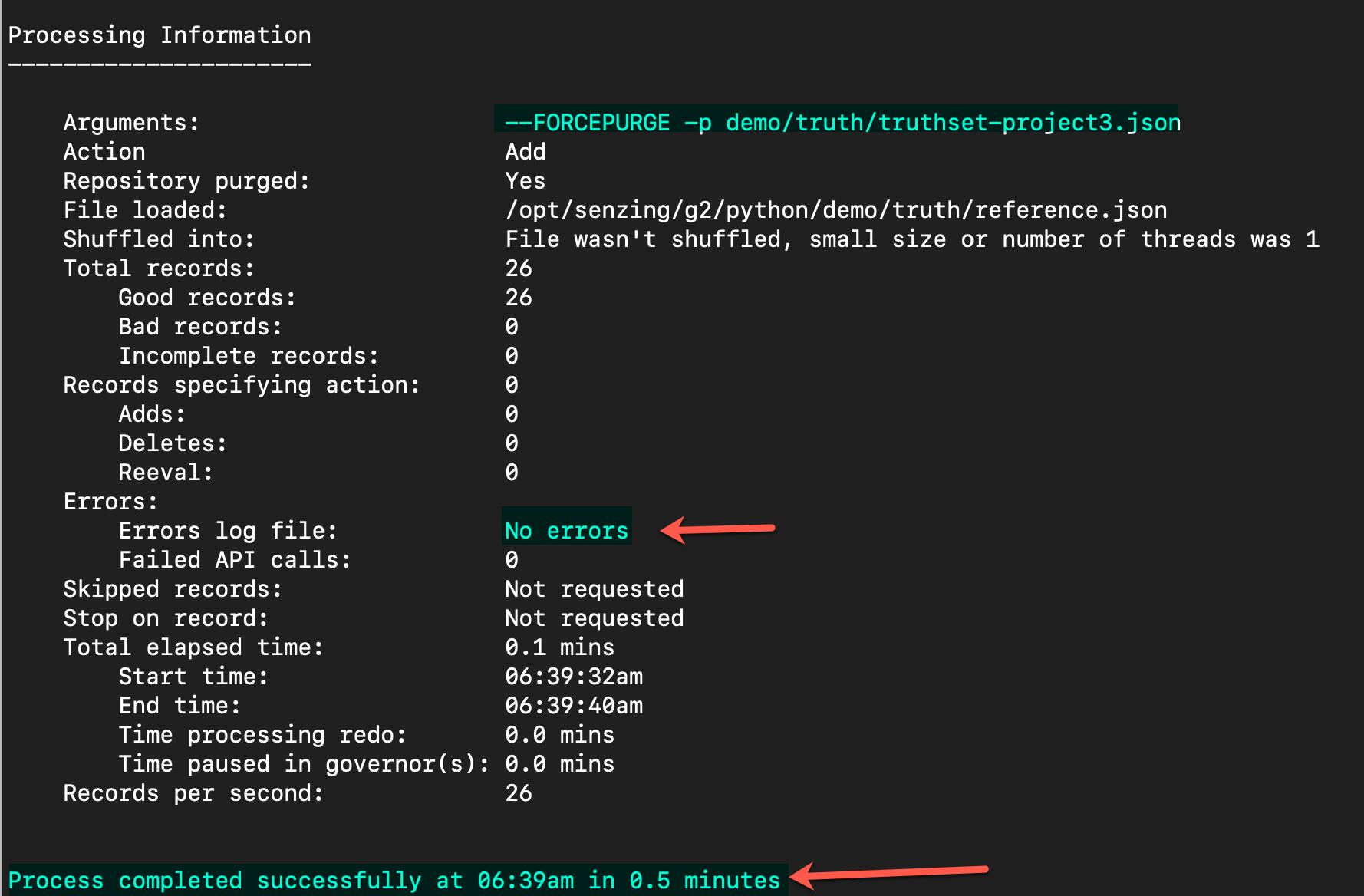This screenshot has width=1364, height=896.
Task: Click the --FORCEPURGE arguments text
Action: (x=842, y=122)
